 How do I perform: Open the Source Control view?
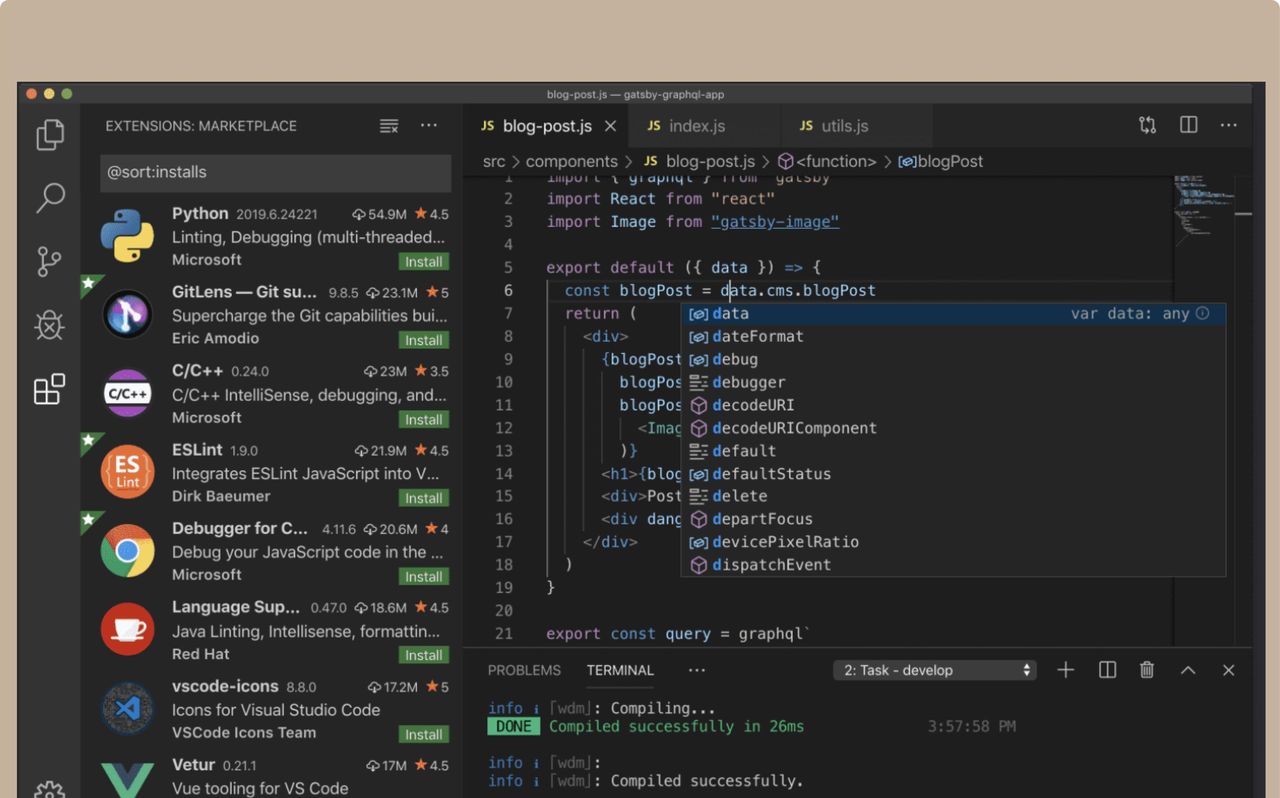point(50,261)
